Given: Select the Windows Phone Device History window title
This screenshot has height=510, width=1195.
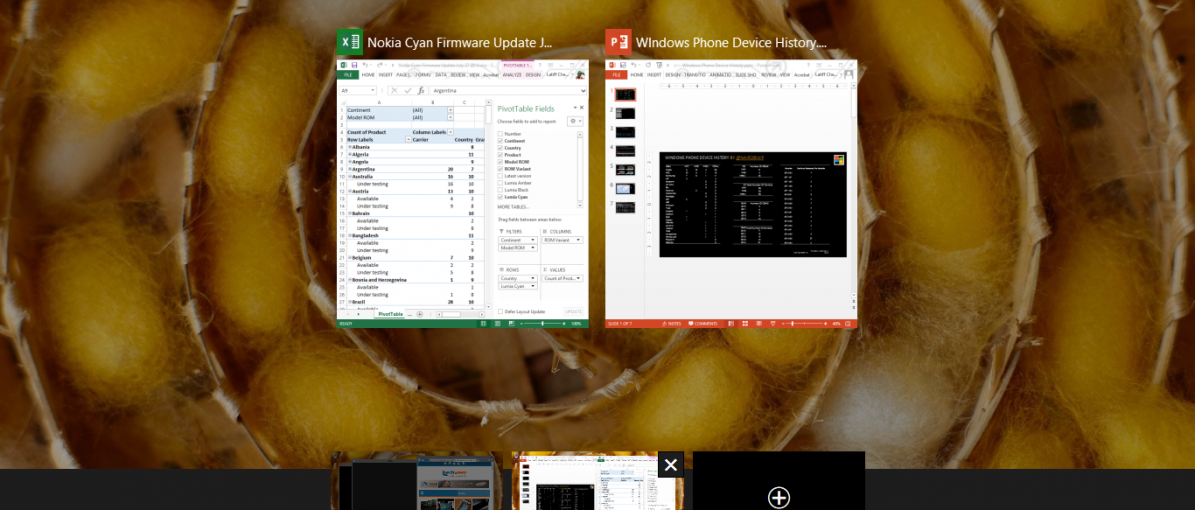Looking at the screenshot, I should pos(731,43).
